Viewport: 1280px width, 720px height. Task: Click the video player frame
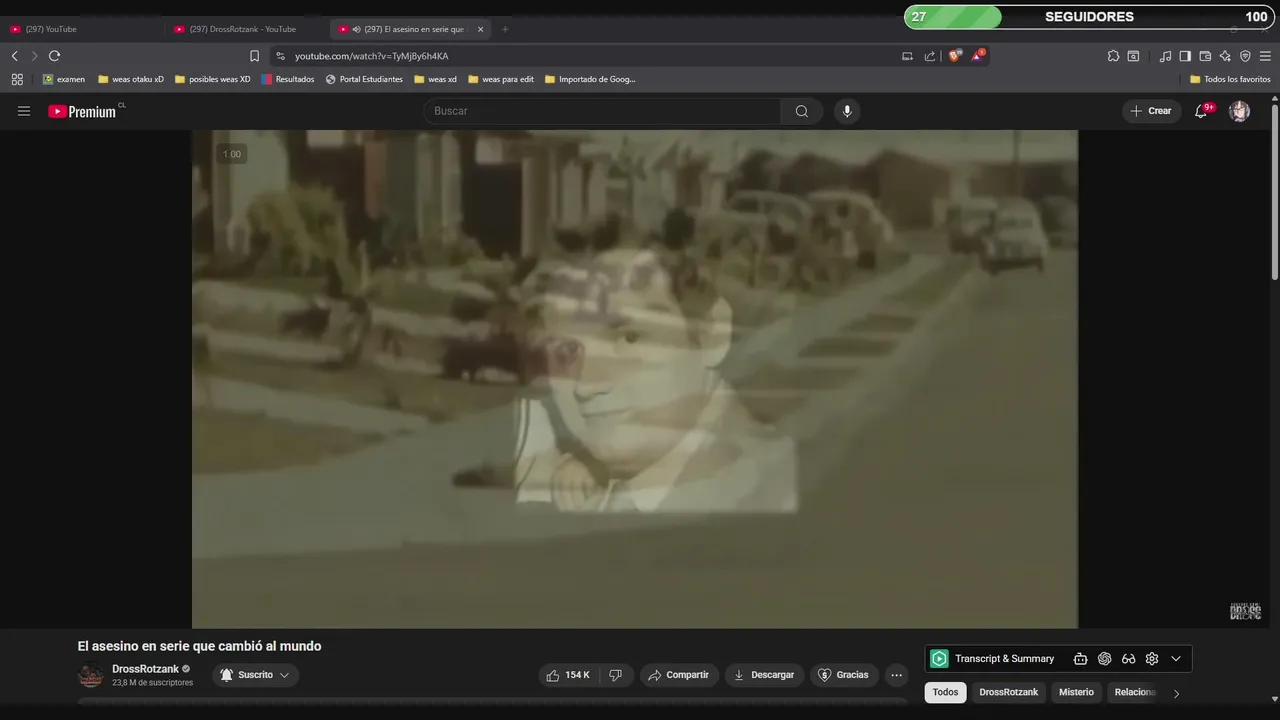(x=635, y=379)
